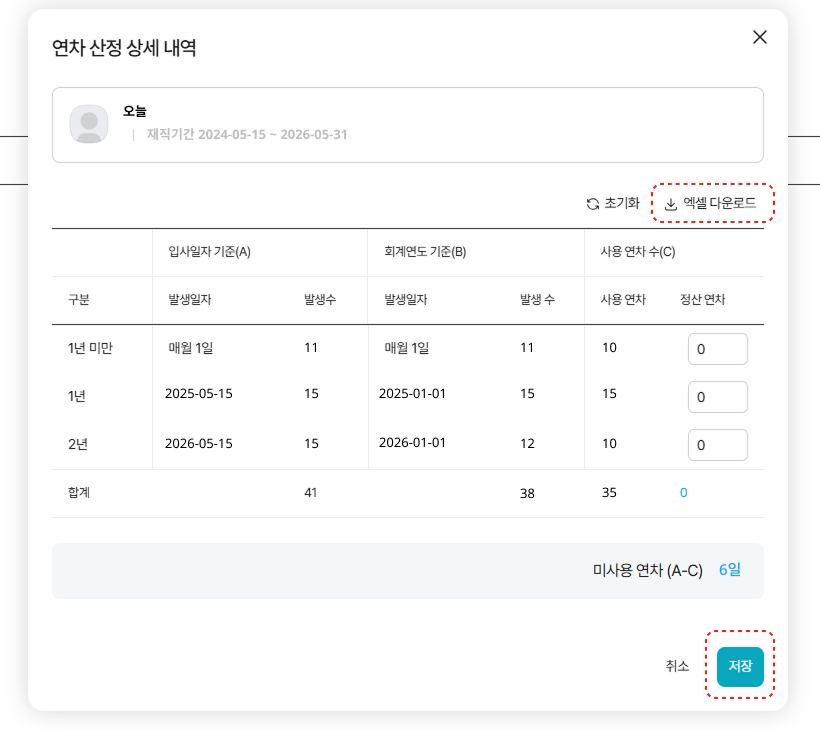Screen dimensions: 820x730
Task: Click the user profile avatar icon
Action: (89, 124)
